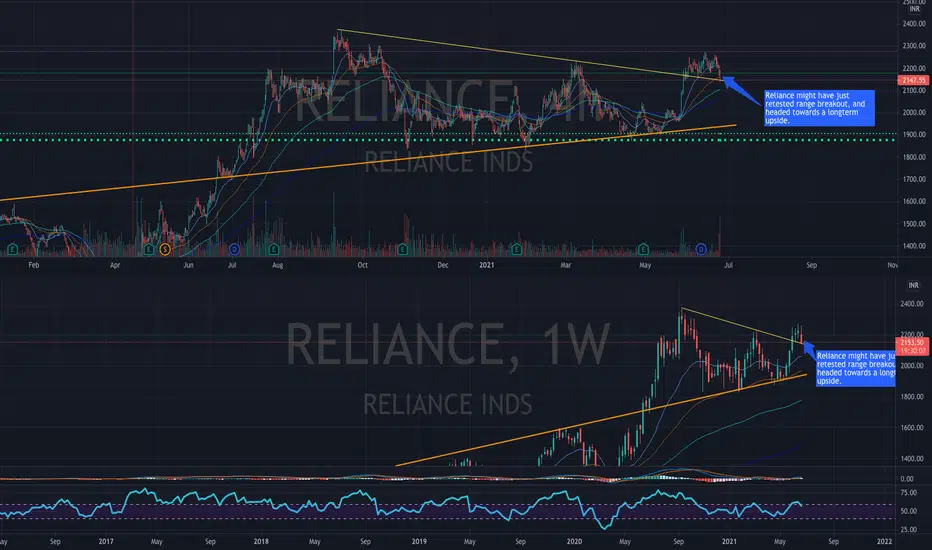The height and width of the screenshot is (550, 932).
Task: Click the 2017 label on weekly time axis
Action: [106, 542]
